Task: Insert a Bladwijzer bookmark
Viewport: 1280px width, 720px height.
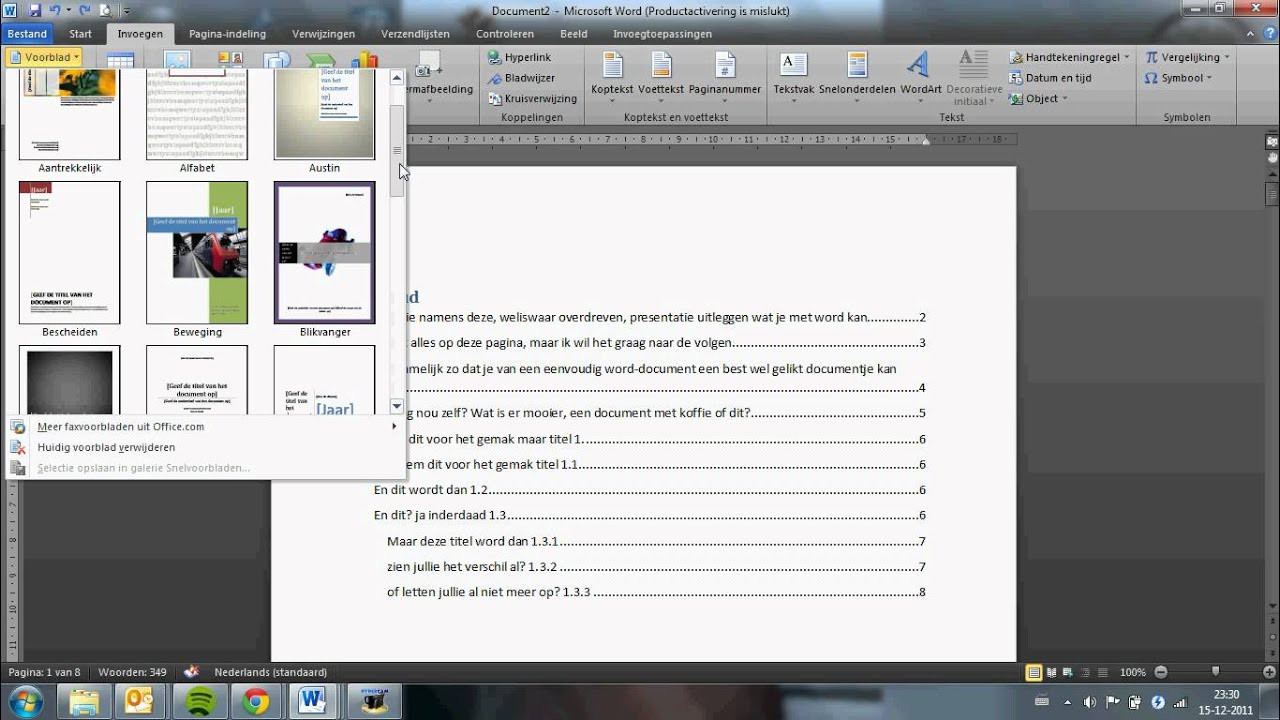Action: coord(520,78)
